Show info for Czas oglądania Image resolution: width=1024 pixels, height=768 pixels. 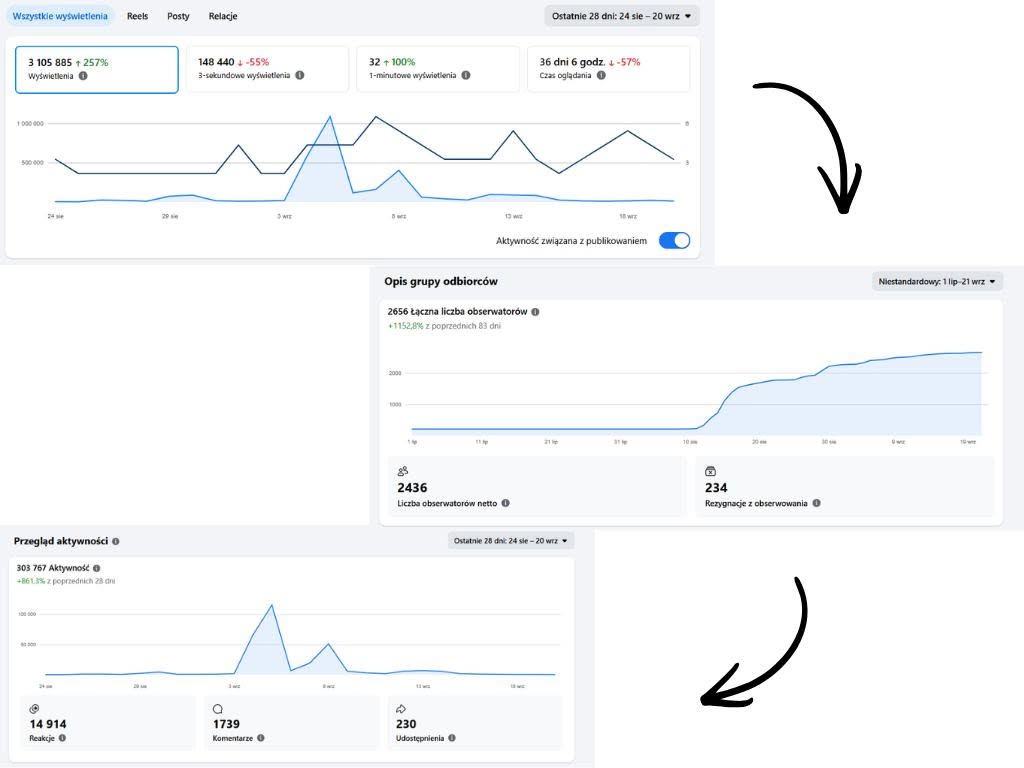(x=601, y=75)
